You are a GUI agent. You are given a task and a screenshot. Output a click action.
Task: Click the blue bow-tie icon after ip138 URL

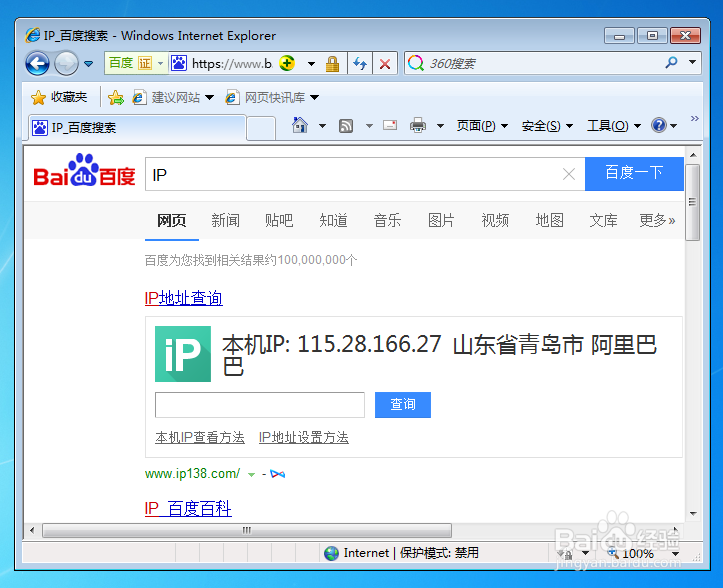pyautogui.click(x=278, y=474)
